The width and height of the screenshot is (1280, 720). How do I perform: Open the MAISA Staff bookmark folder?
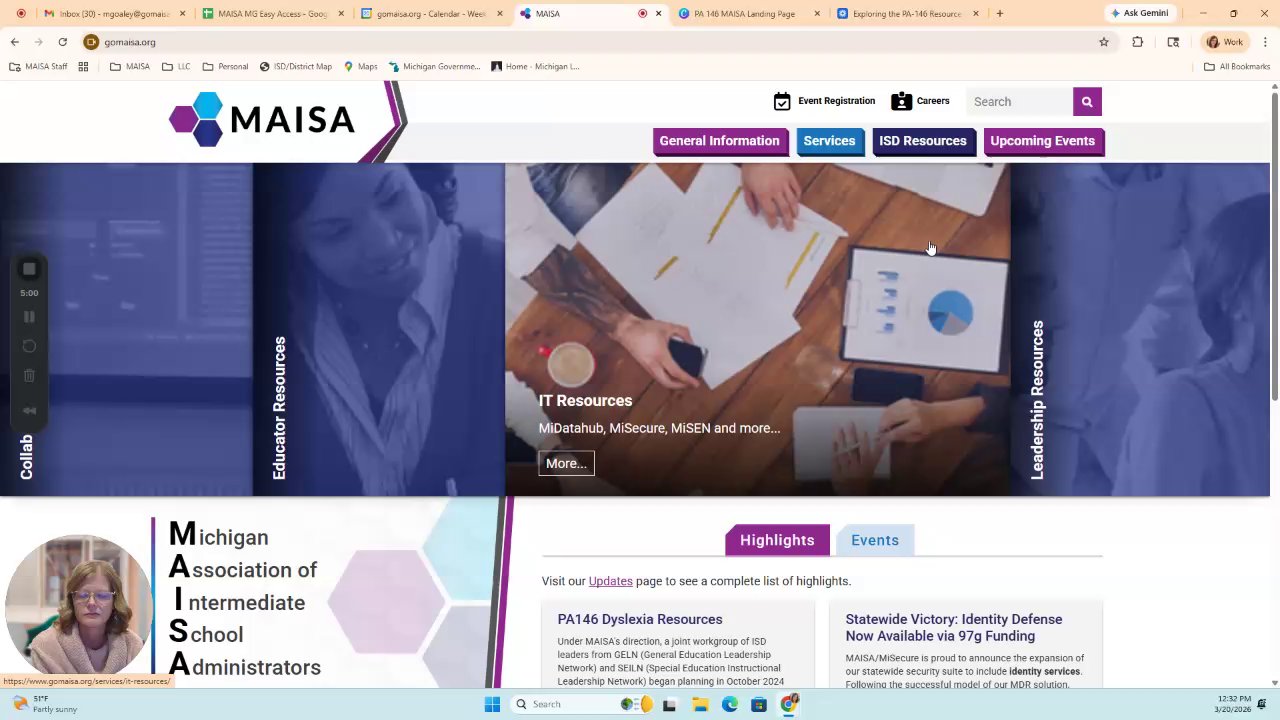tap(39, 66)
